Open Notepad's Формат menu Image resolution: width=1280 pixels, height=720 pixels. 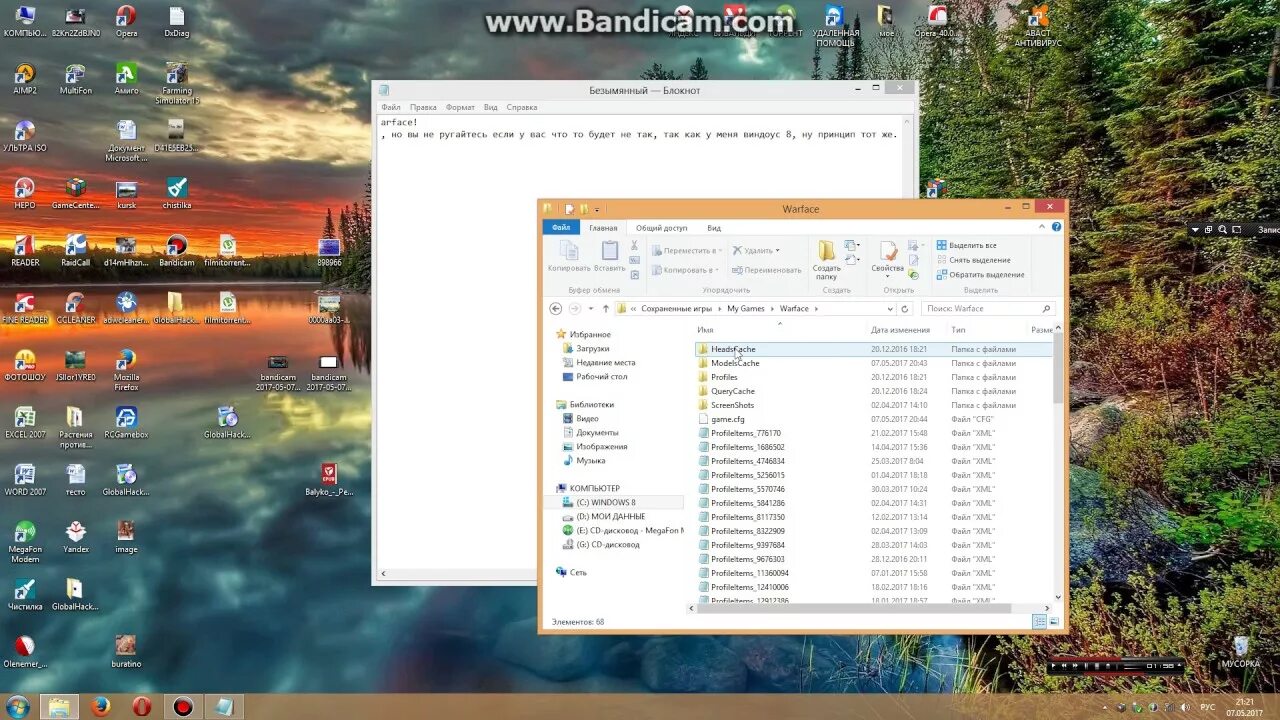[x=460, y=107]
